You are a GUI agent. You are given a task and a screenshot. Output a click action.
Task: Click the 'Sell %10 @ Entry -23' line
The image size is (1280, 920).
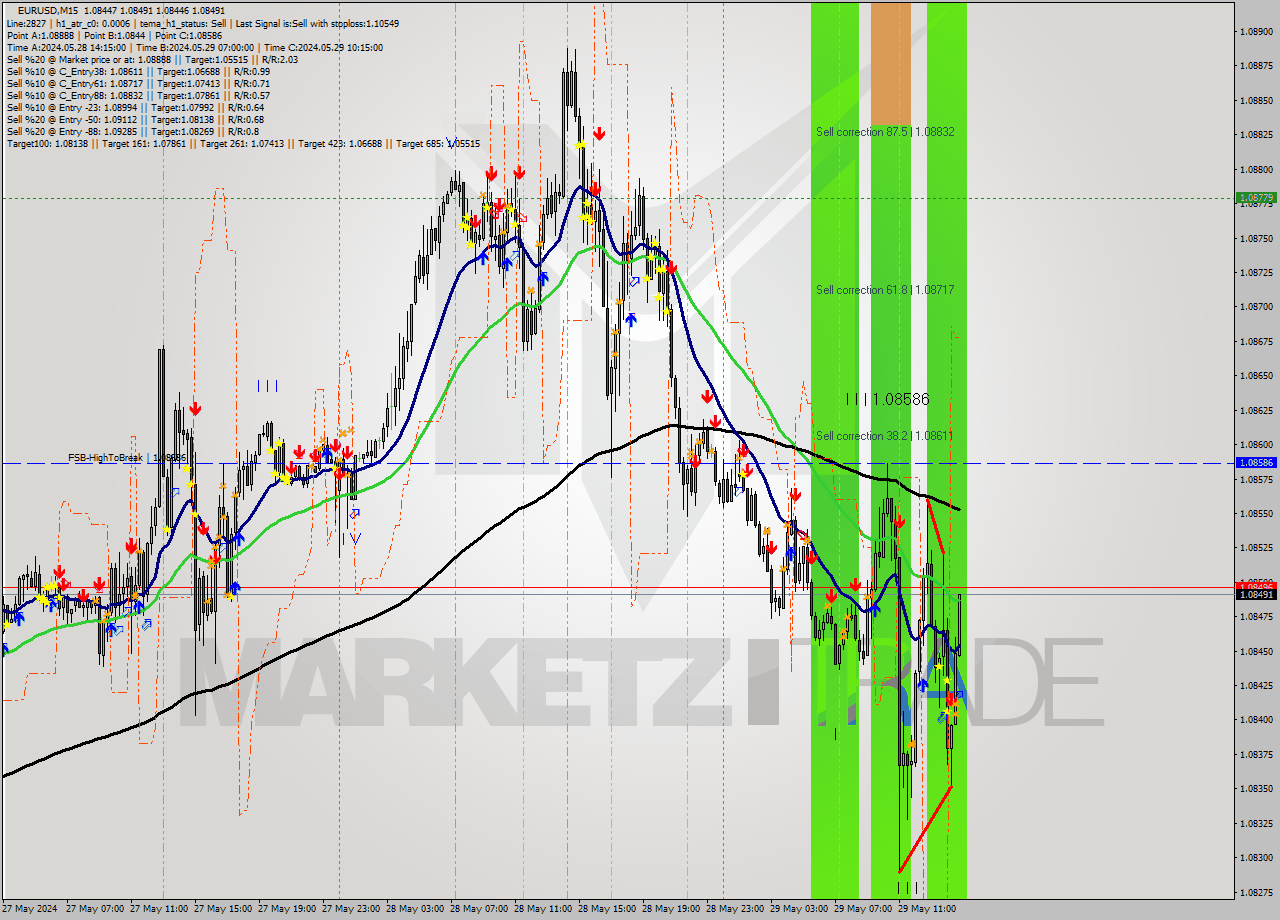pos(135,107)
